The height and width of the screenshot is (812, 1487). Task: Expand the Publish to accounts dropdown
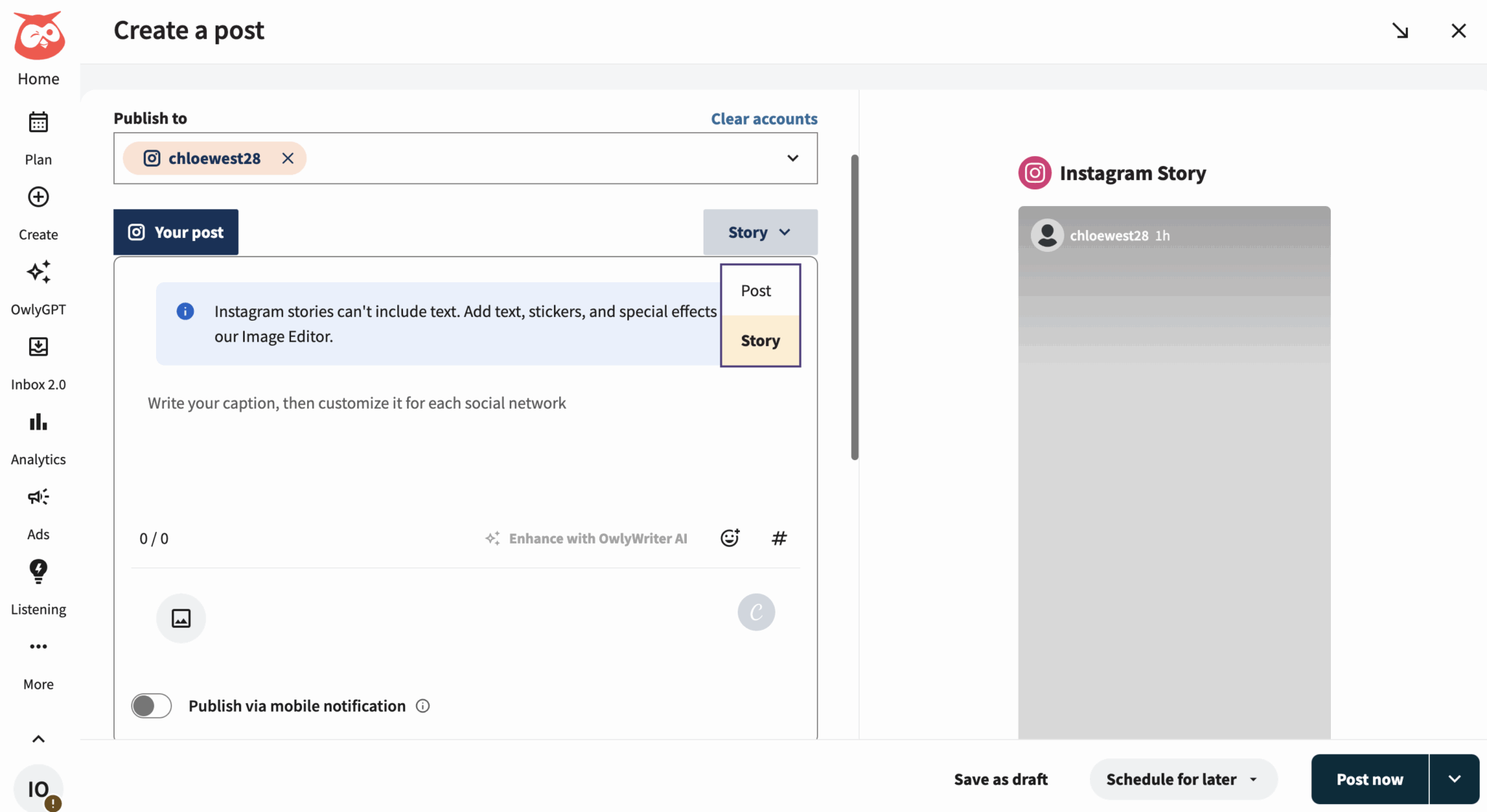tap(792, 158)
